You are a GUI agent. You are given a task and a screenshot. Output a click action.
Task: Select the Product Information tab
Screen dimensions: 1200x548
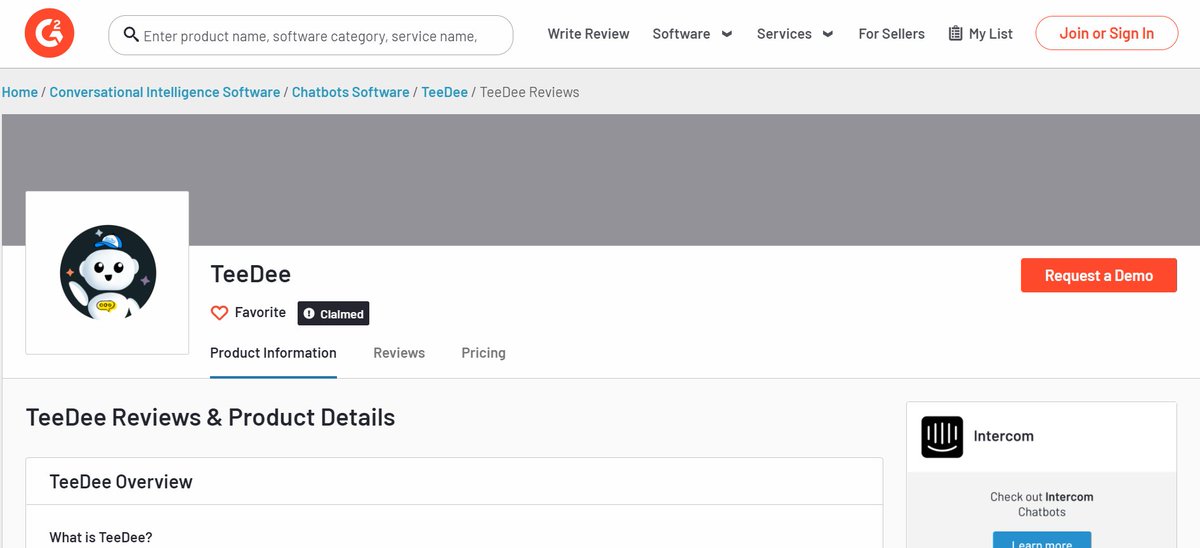(x=273, y=353)
